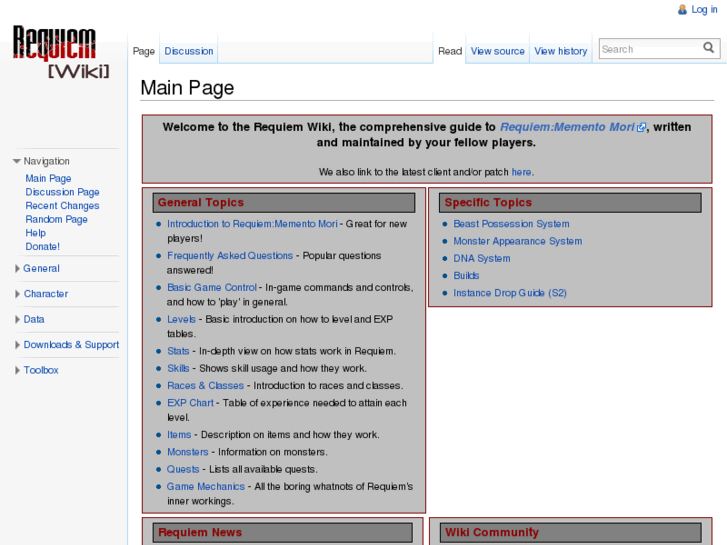
Task: Open the View source tab
Action: [497, 51]
